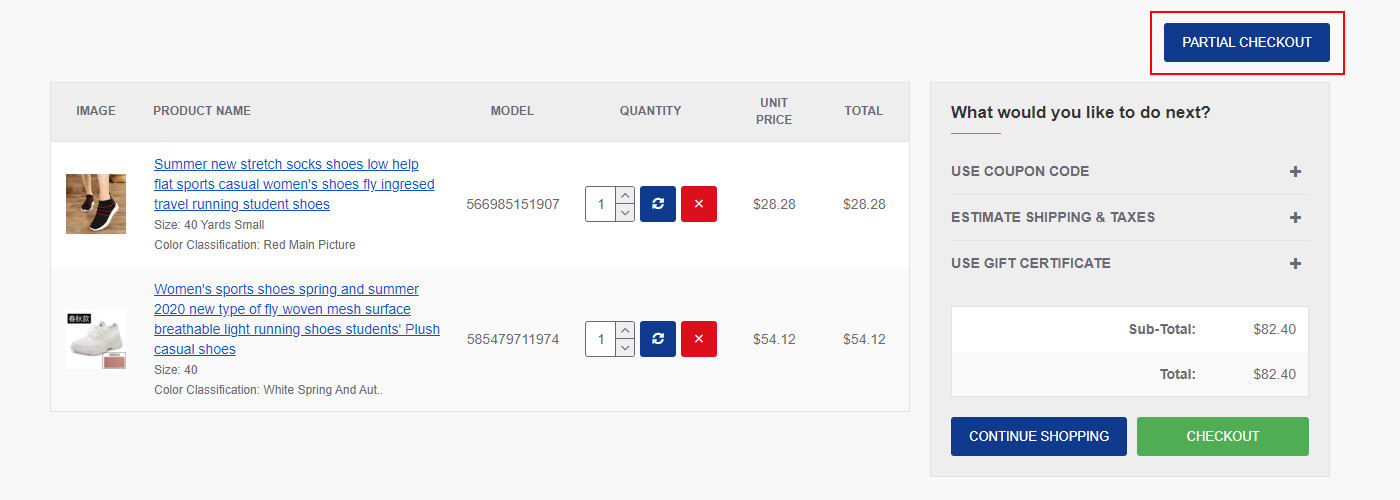The image size is (1400, 500).
Task: Delete white mesh running shoes item
Action: click(x=699, y=339)
